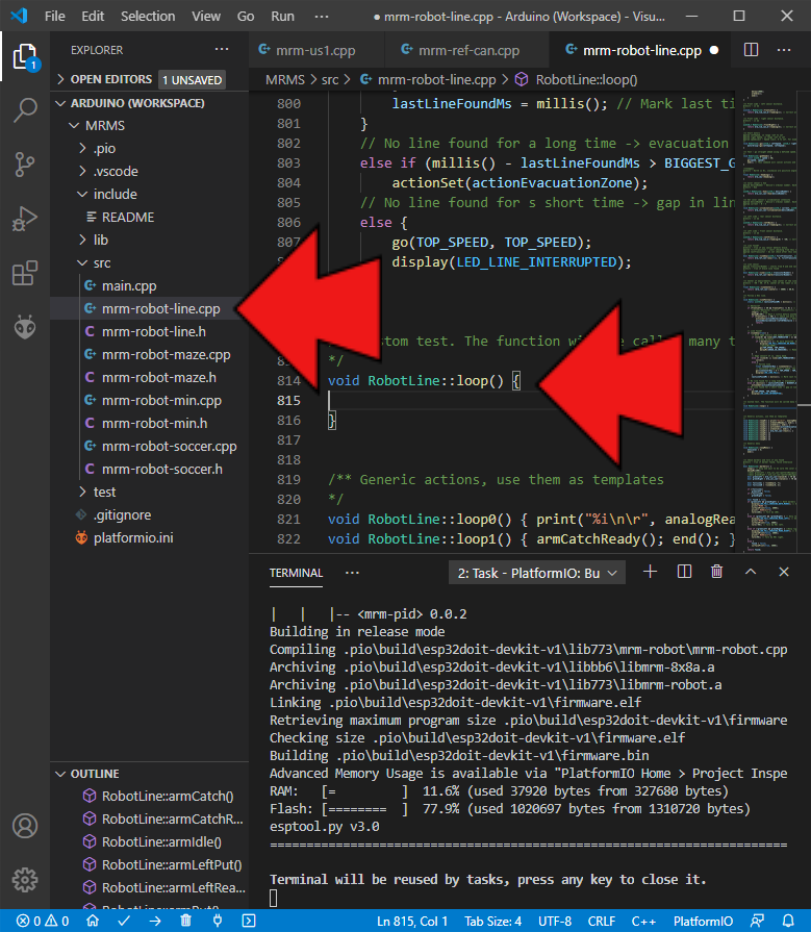Image resolution: width=811 pixels, height=932 pixels.
Task: Open the Extensions view
Action: pyautogui.click(x=25, y=273)
